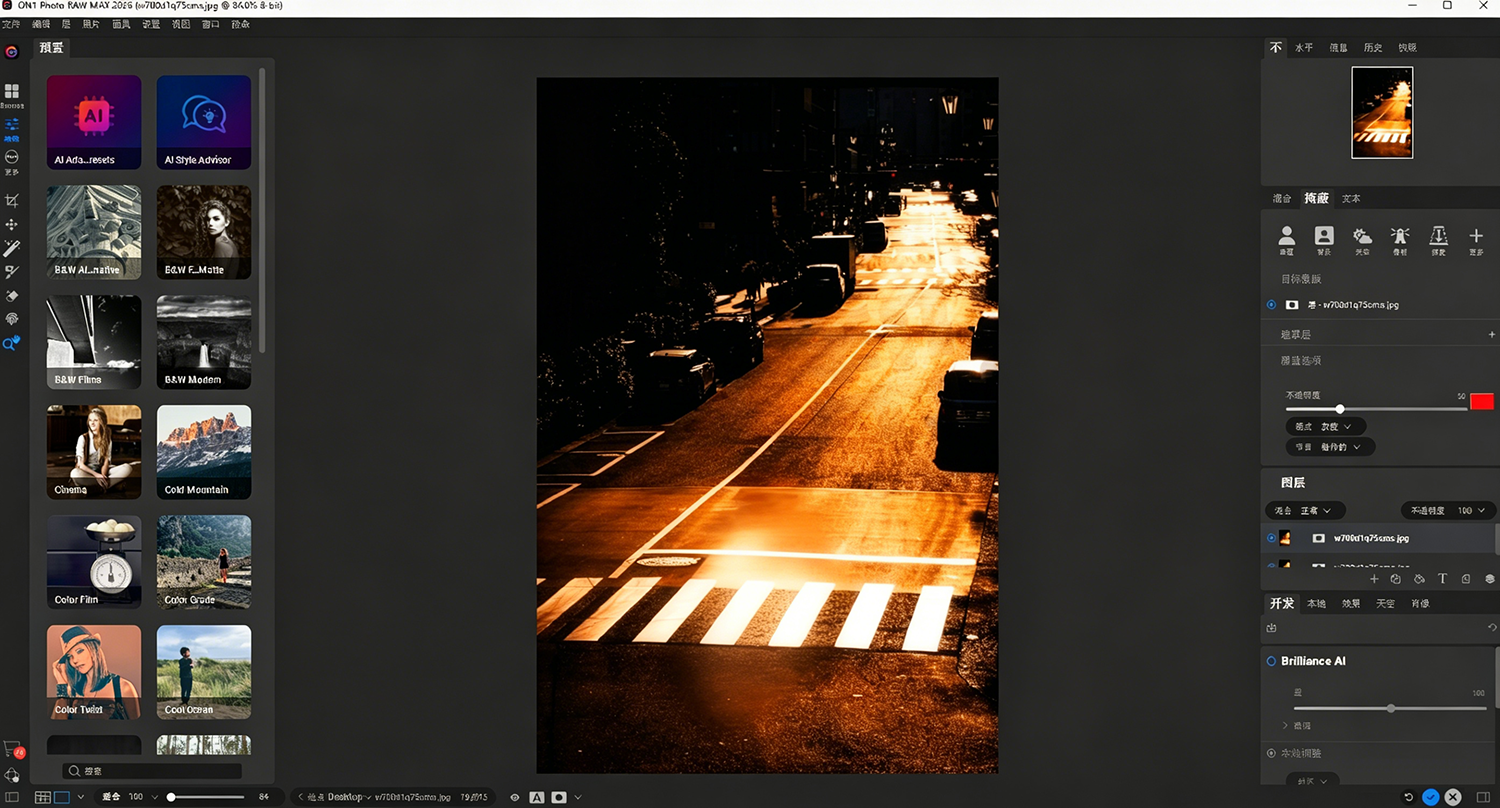Switch to the 效果 tab in edit panel
The height and width of the screenshot is (808, 1500).
click(x=1351, y=603)
